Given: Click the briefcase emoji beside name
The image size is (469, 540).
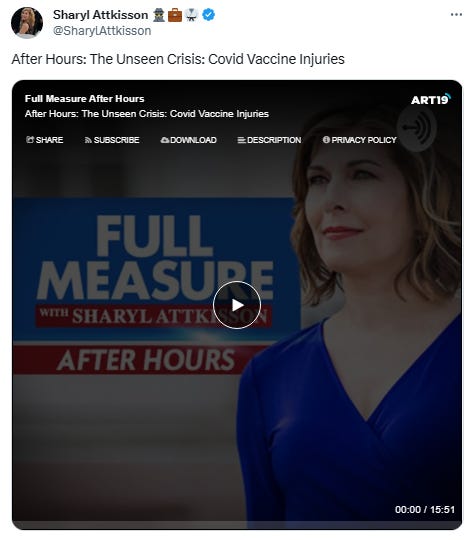Looking at the screenshot, I should 175,15.
